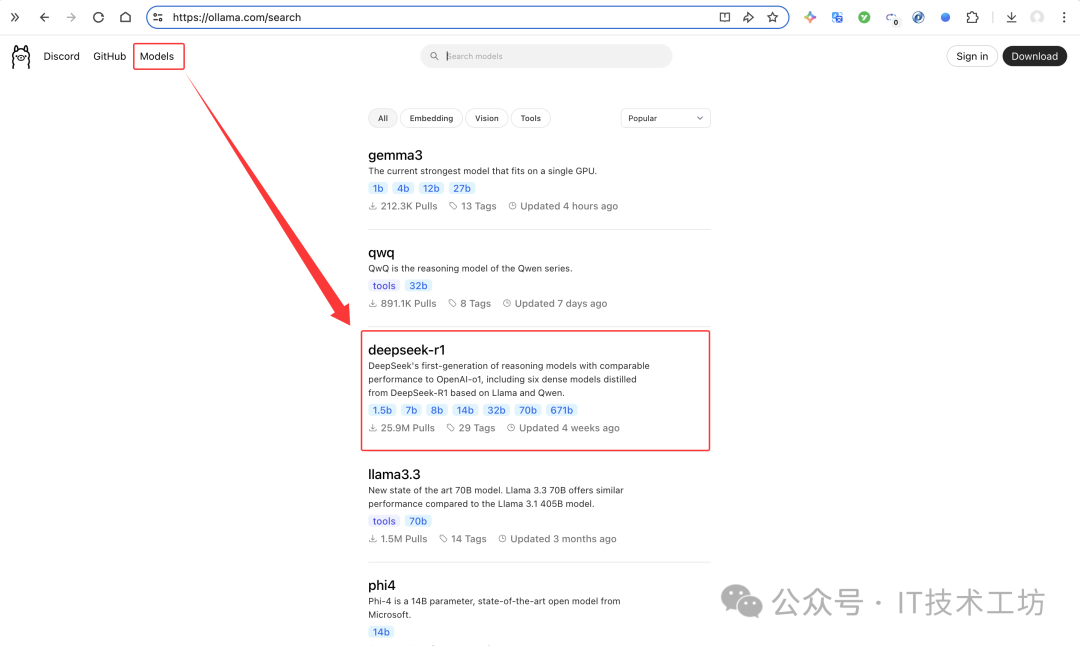Bookmark this page with the star

click(773, 17)
